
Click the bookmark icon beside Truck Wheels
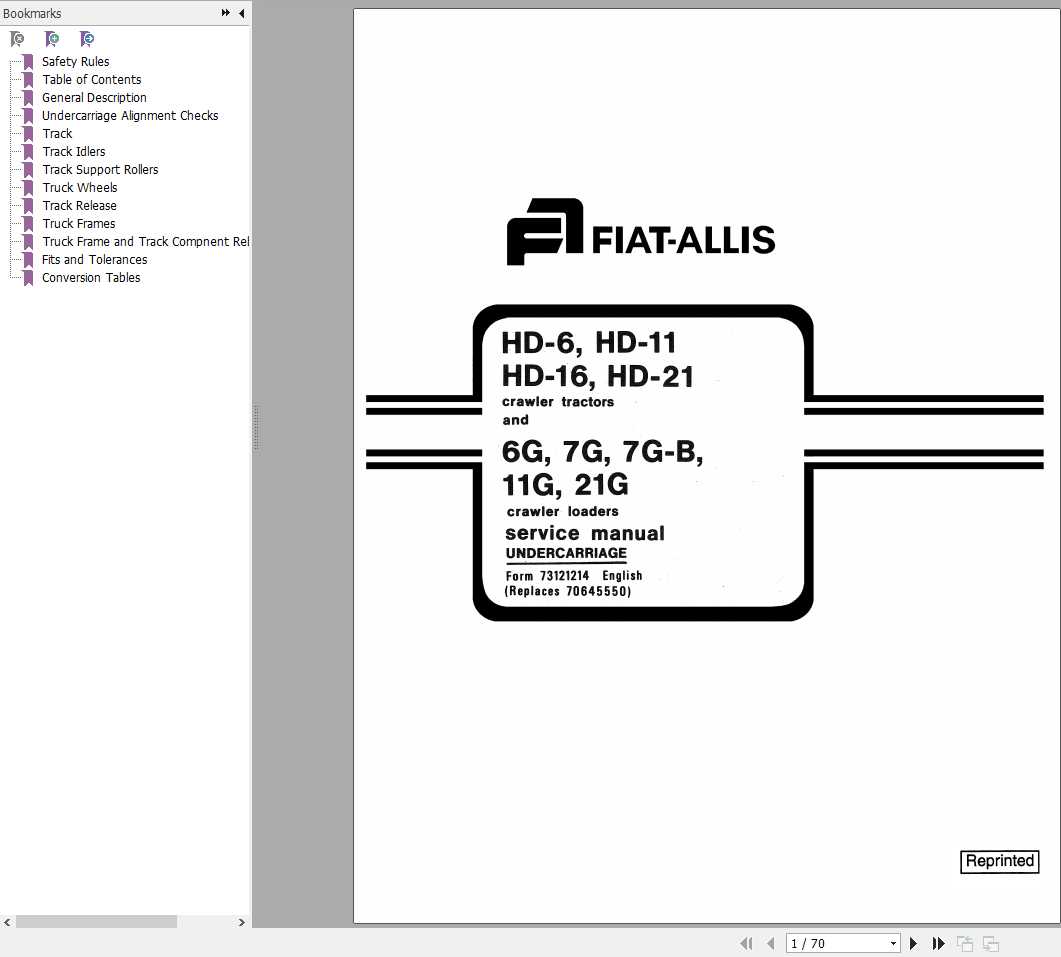(28, 188)
